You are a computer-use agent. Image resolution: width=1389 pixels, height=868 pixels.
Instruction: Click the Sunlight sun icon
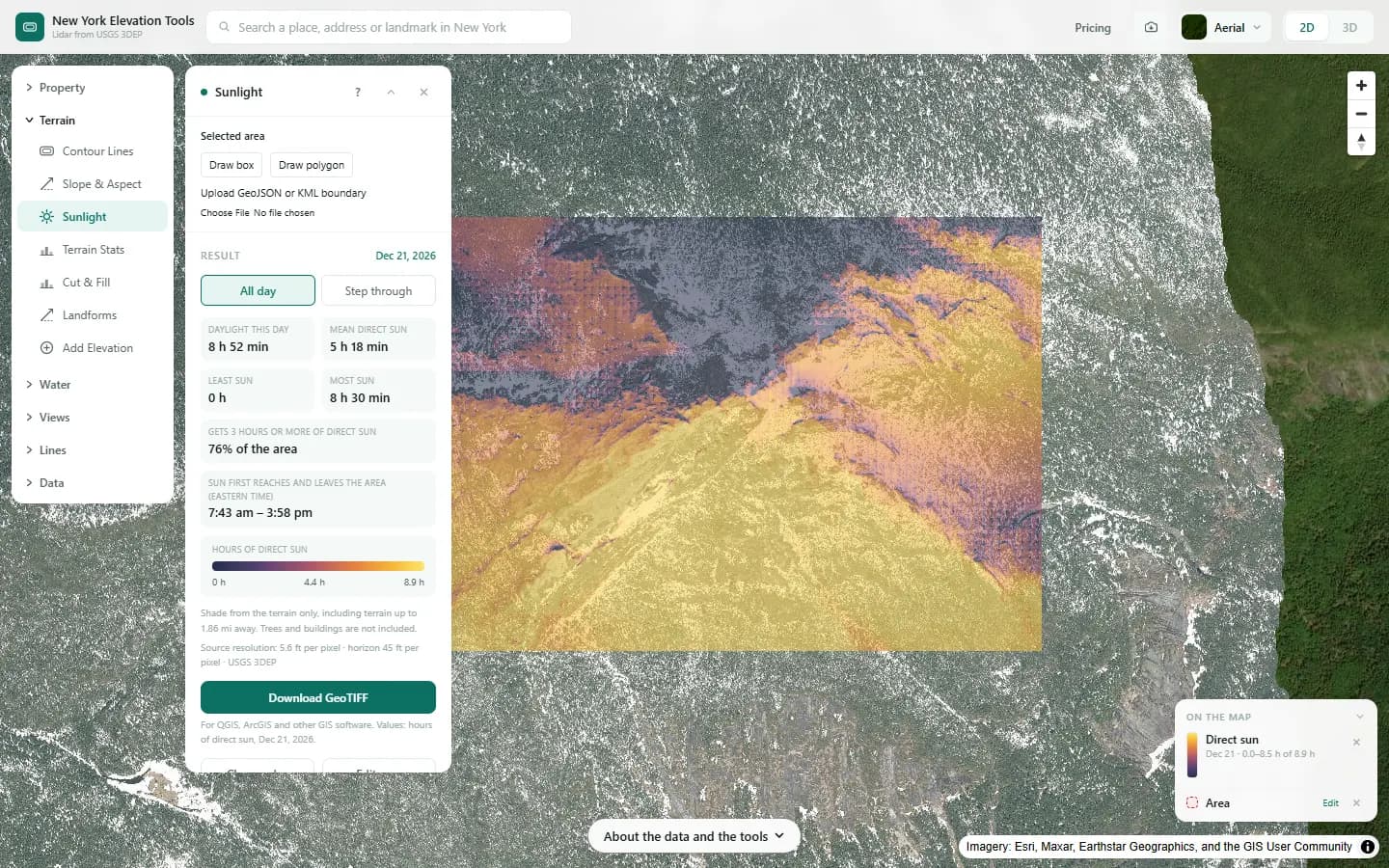(x=46, y=217)
